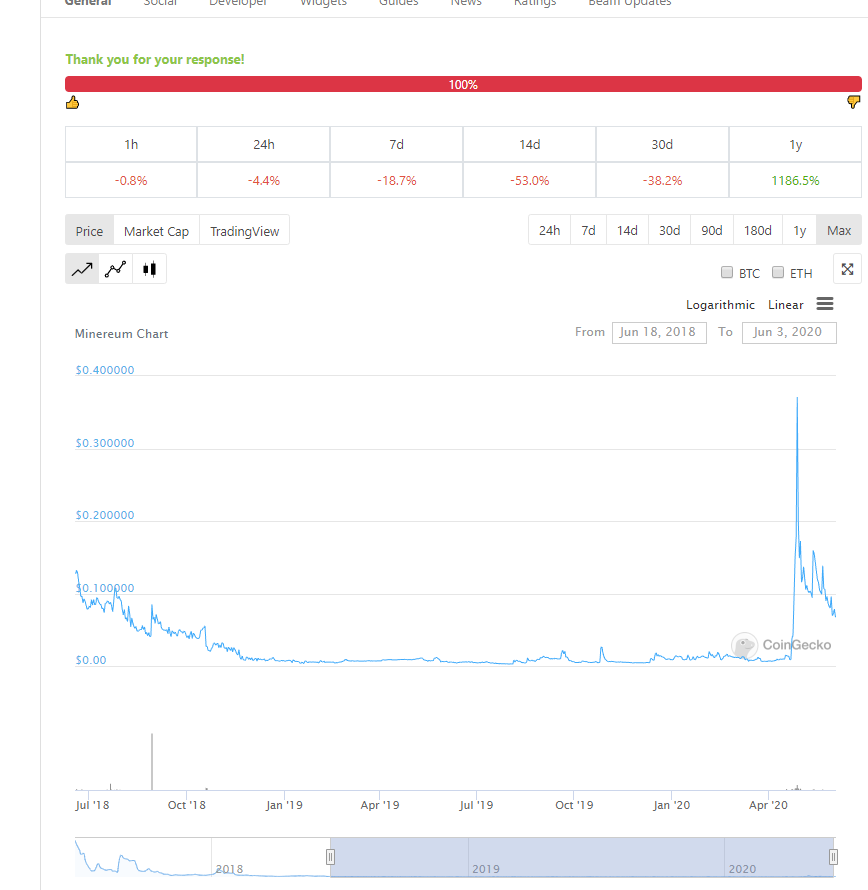Click the Minereum Chart title
Viewport: 868px width, 890px height.
(121, 334)
